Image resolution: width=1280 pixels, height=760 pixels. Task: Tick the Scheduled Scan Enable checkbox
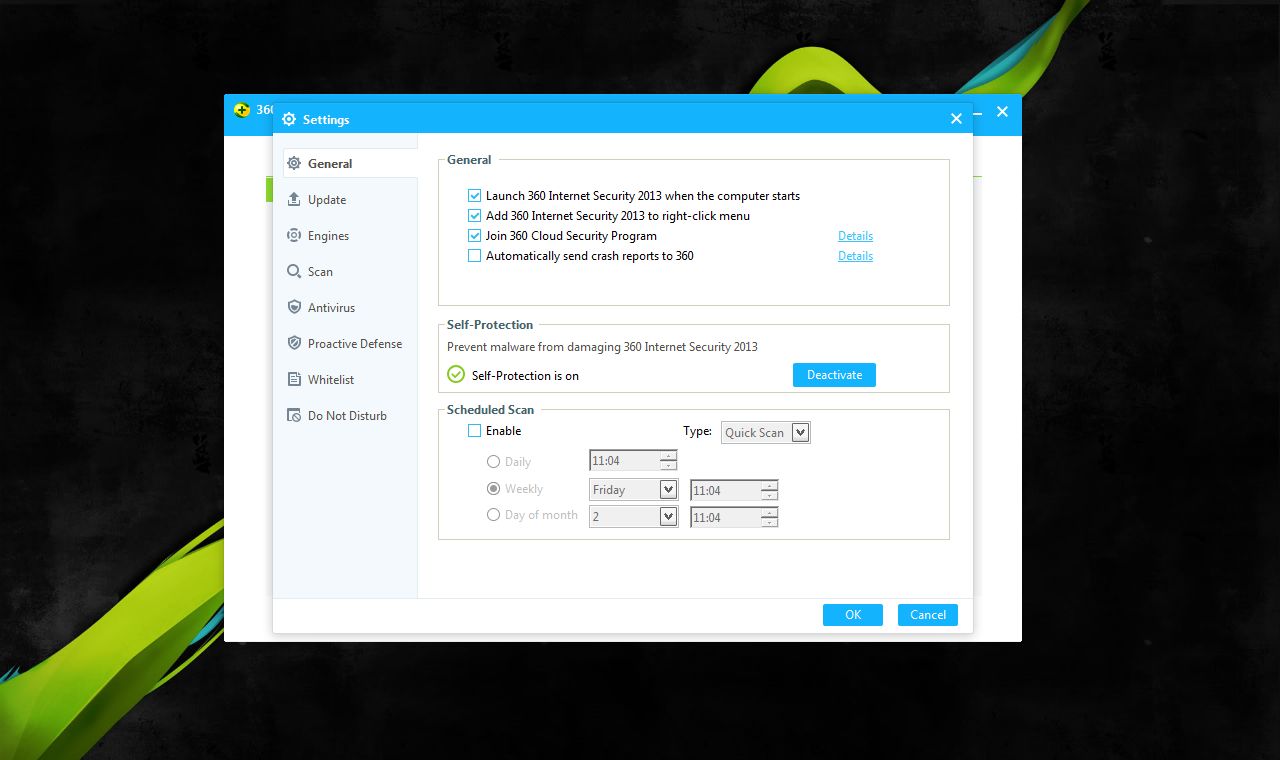pyautogui.click(x=475, y=431)
